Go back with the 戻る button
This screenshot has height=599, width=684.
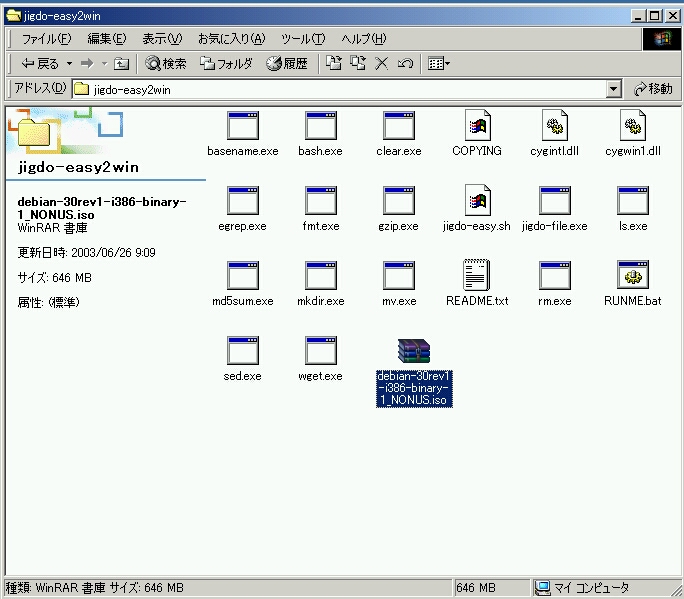pyautogui.click(x=40, y=64)
